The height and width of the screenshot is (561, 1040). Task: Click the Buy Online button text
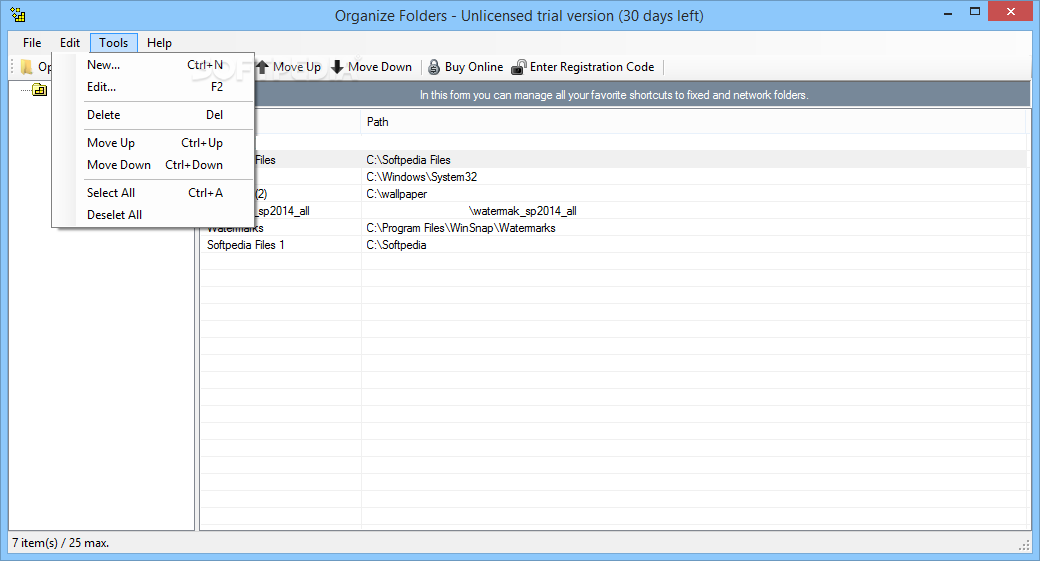point(474,67)
